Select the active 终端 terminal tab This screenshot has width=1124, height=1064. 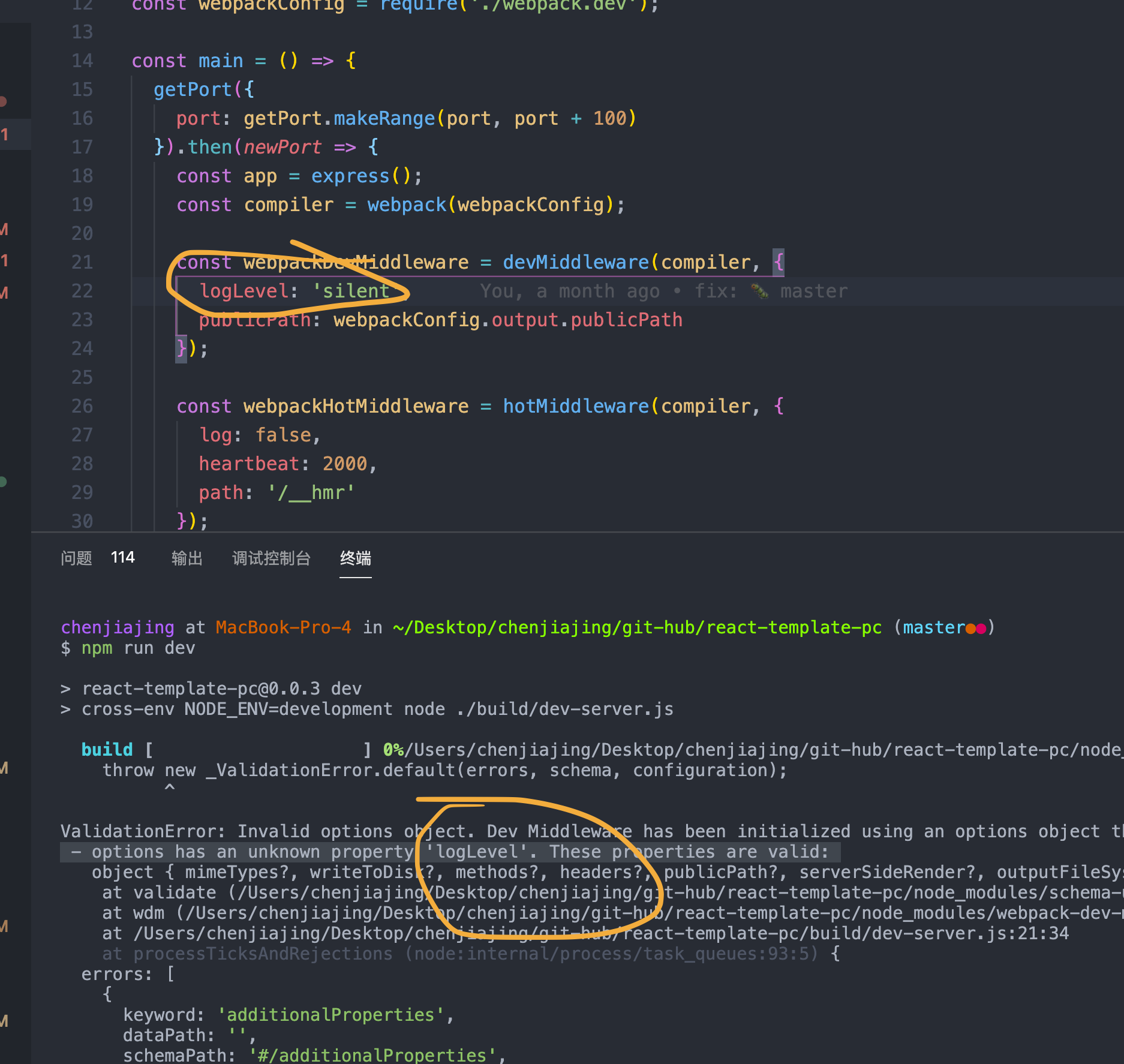355,558
